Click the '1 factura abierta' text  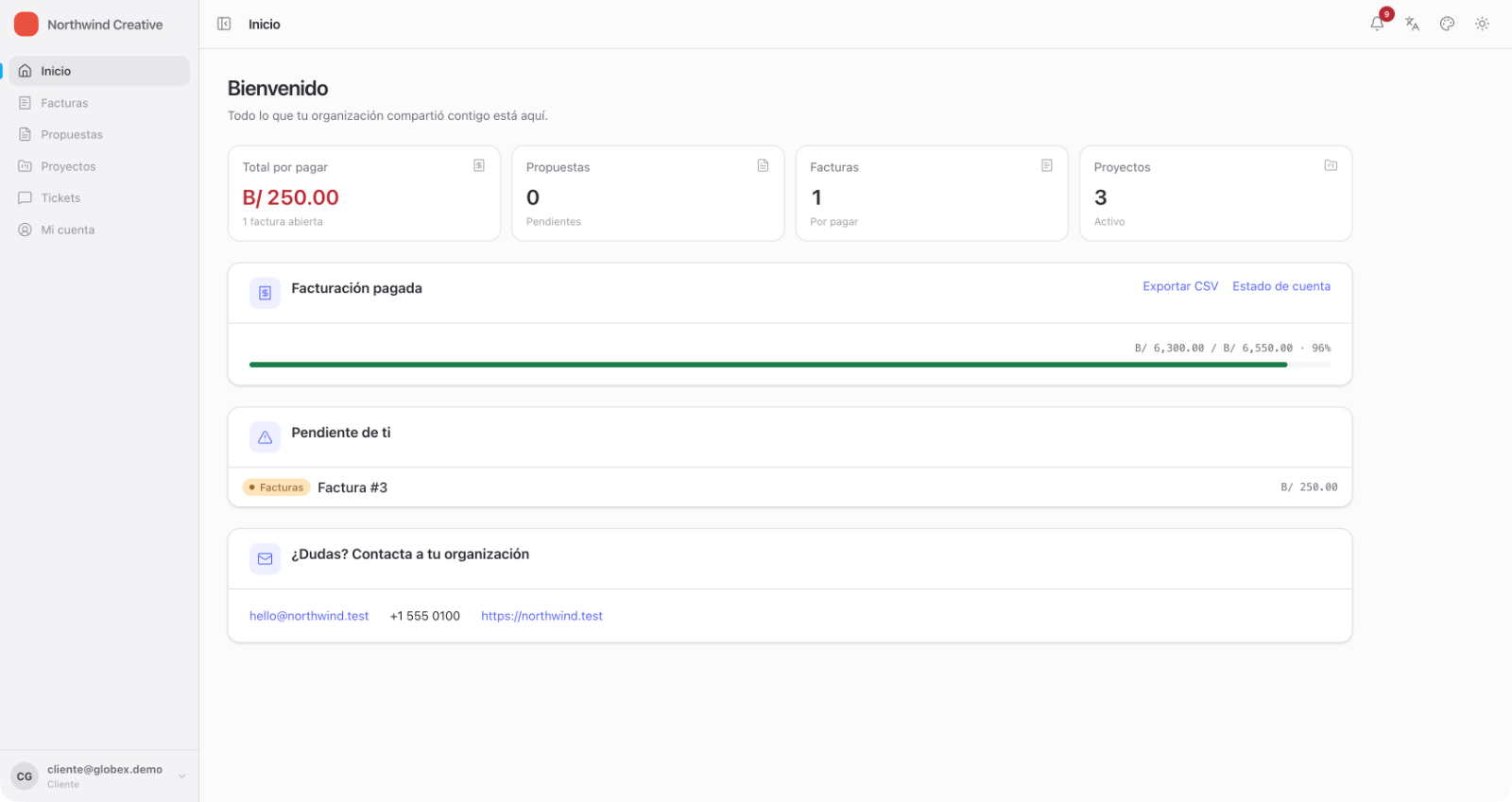[283, 222]
